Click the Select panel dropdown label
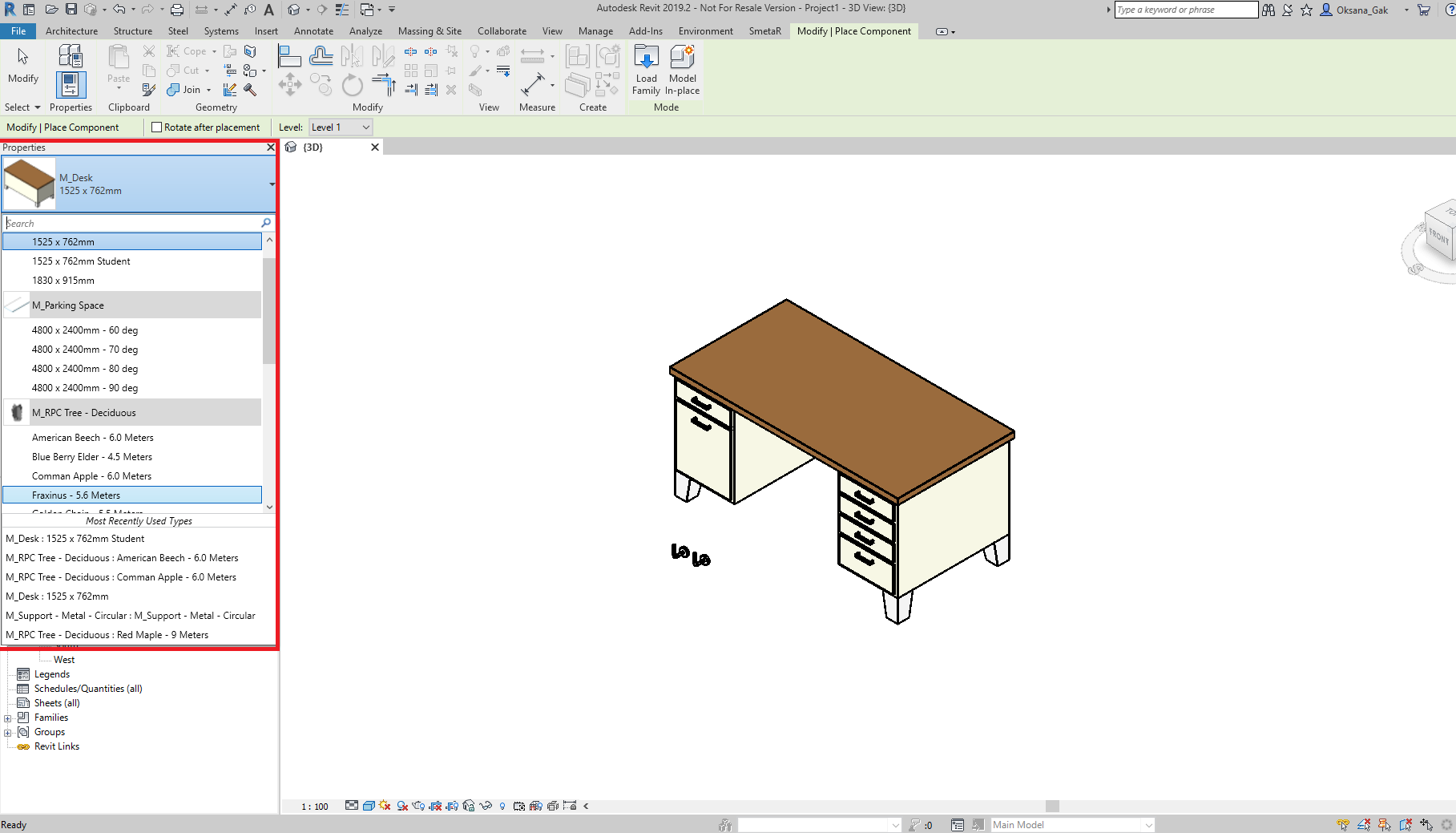 pos(22,107)
